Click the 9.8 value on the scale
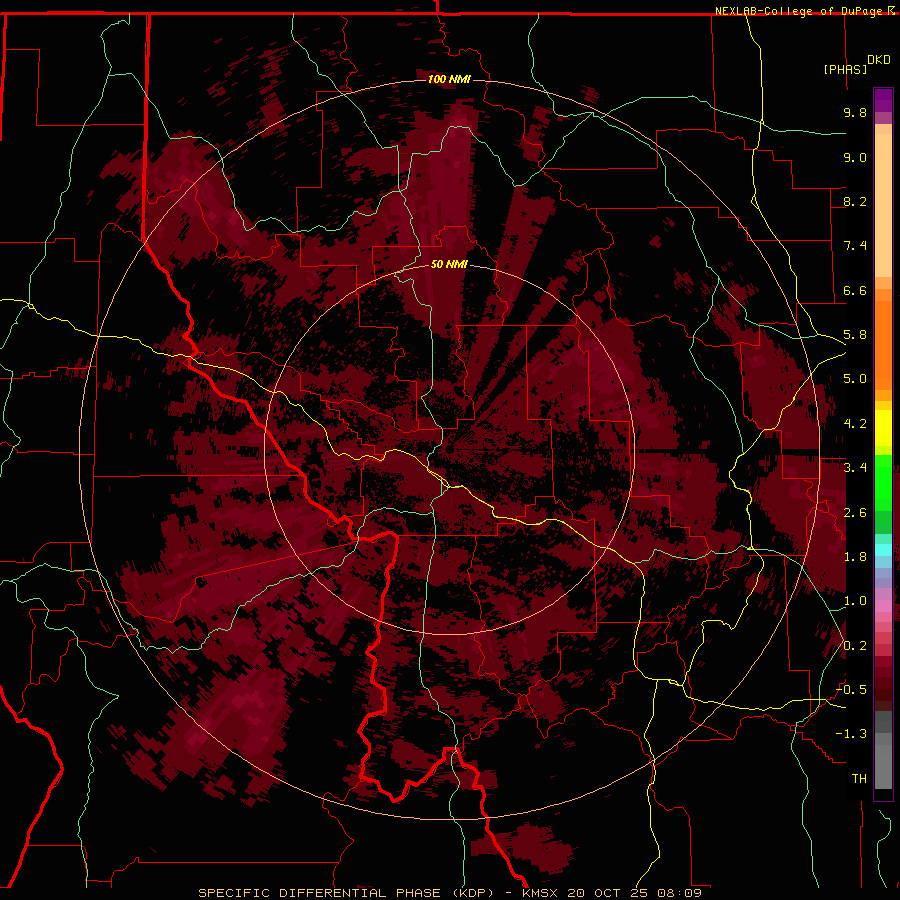 pos(855,112)
